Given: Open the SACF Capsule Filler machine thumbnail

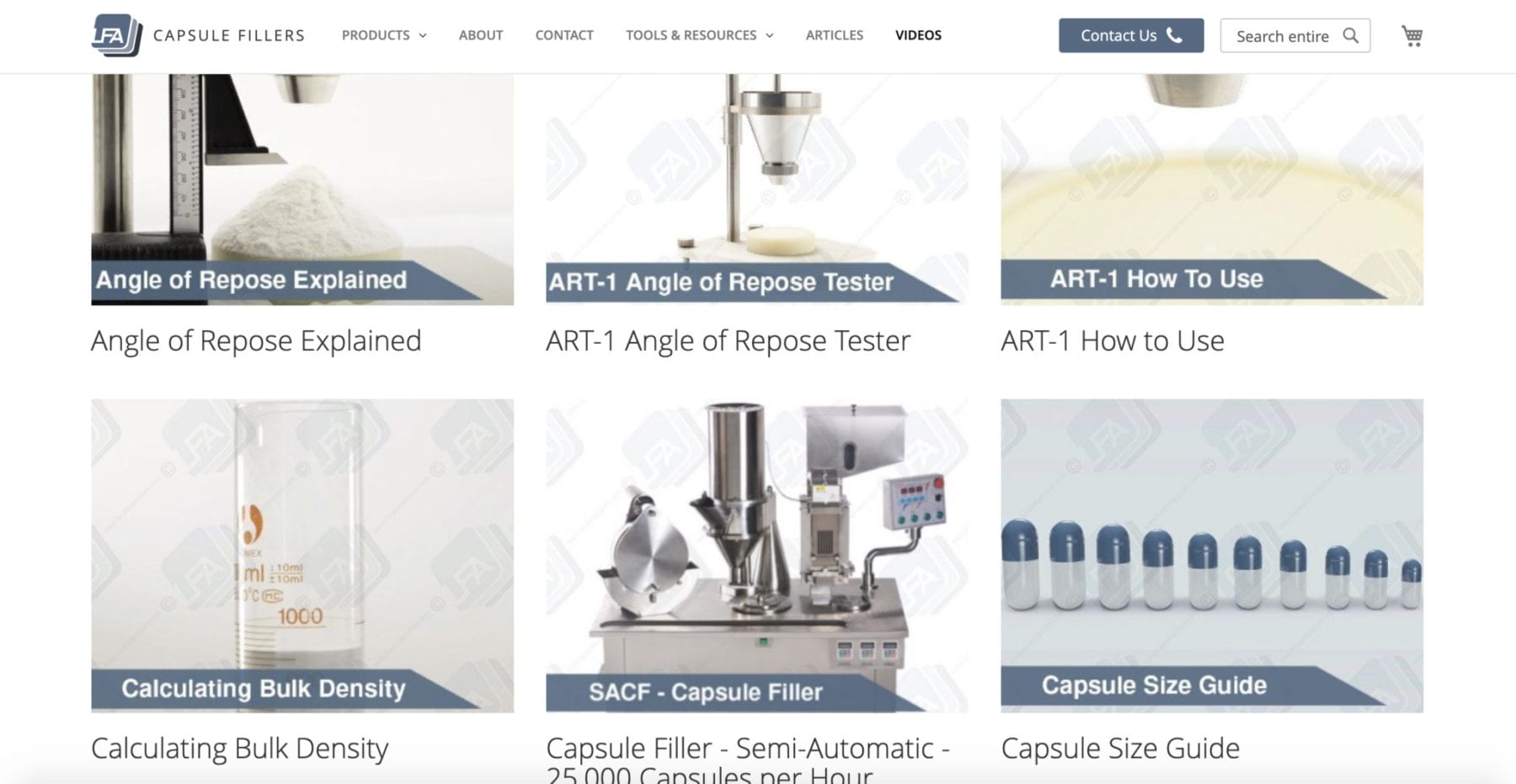Looking at the screenshot, I should [x=757, y=556].
